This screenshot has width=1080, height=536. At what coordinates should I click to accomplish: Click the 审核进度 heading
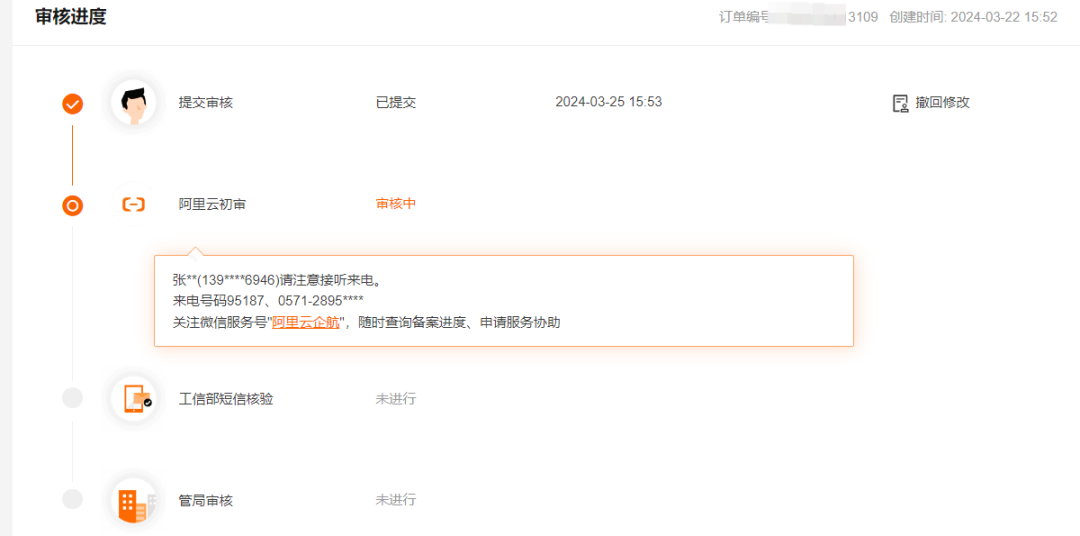71,17
